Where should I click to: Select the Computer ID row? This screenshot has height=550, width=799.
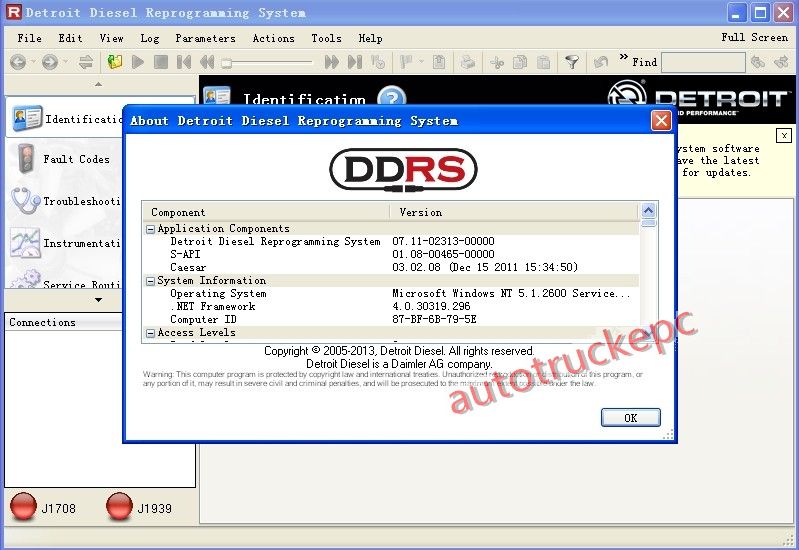point(391,319)
